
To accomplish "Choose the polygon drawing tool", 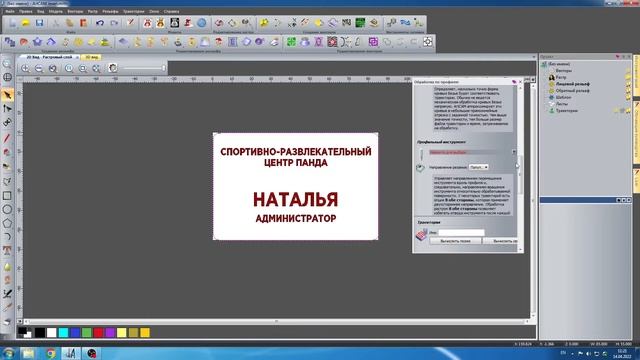I will (x=7, y=223).
